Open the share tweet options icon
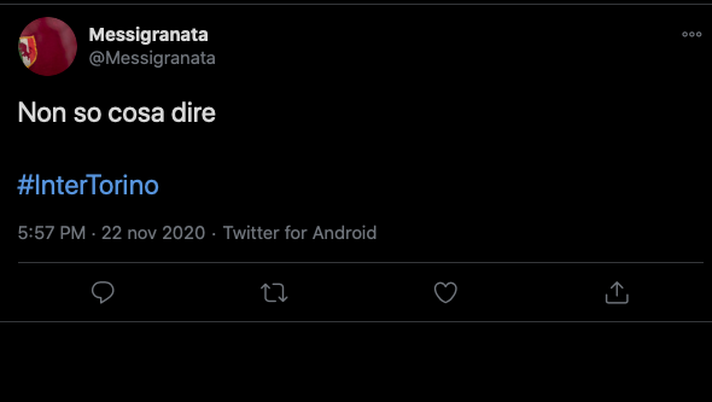 pos(617,292)
